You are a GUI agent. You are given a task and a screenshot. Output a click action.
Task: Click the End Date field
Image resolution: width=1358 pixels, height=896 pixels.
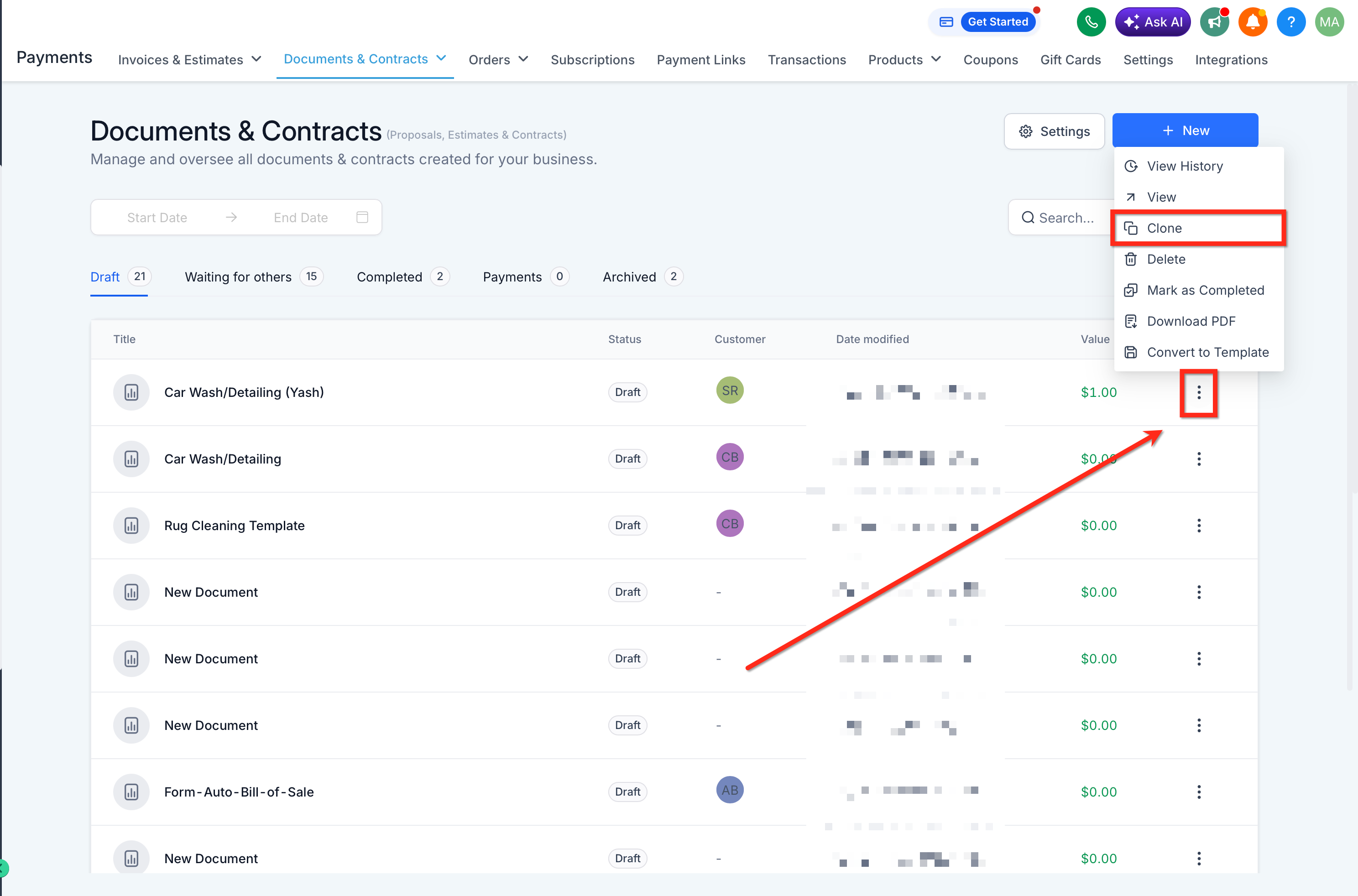click(x=301, y=217)
